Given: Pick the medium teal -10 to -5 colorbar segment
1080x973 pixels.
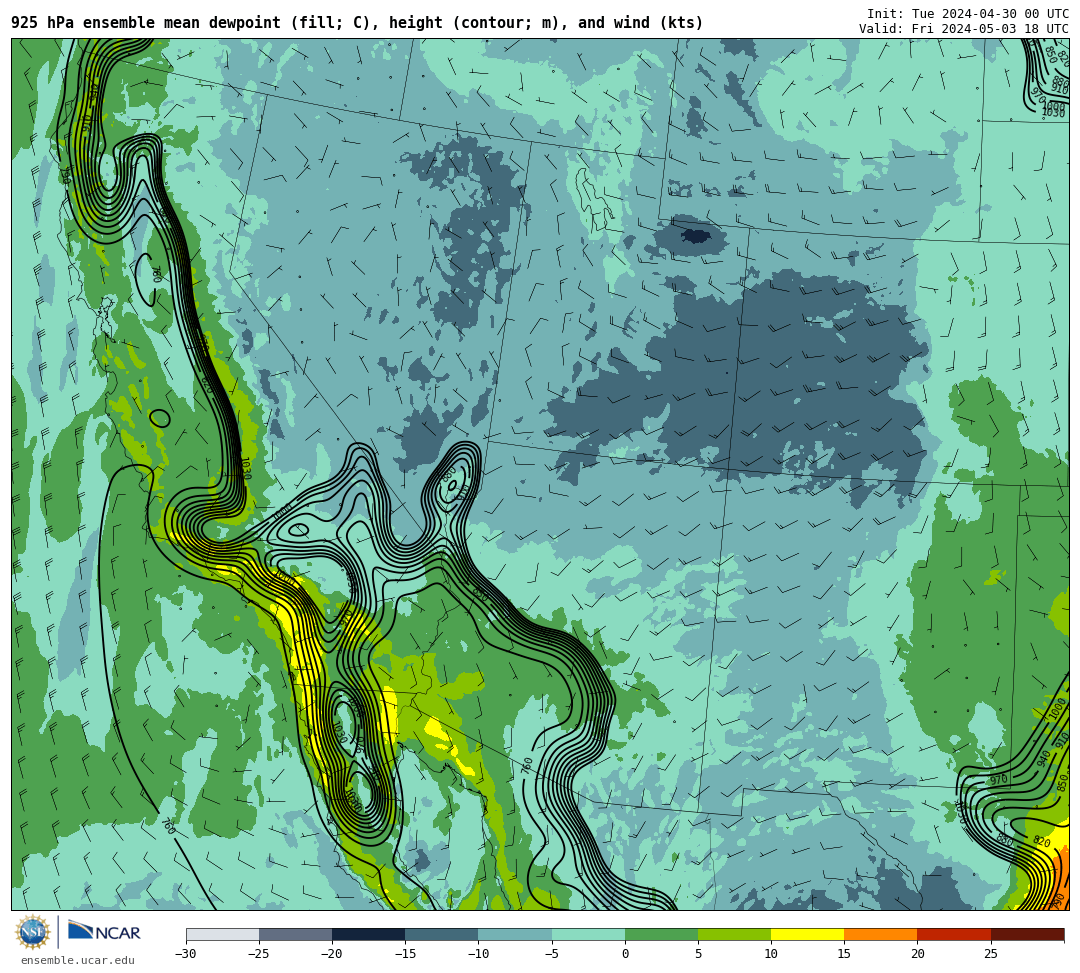Looking at the screenshot, I should coord(515,934).
